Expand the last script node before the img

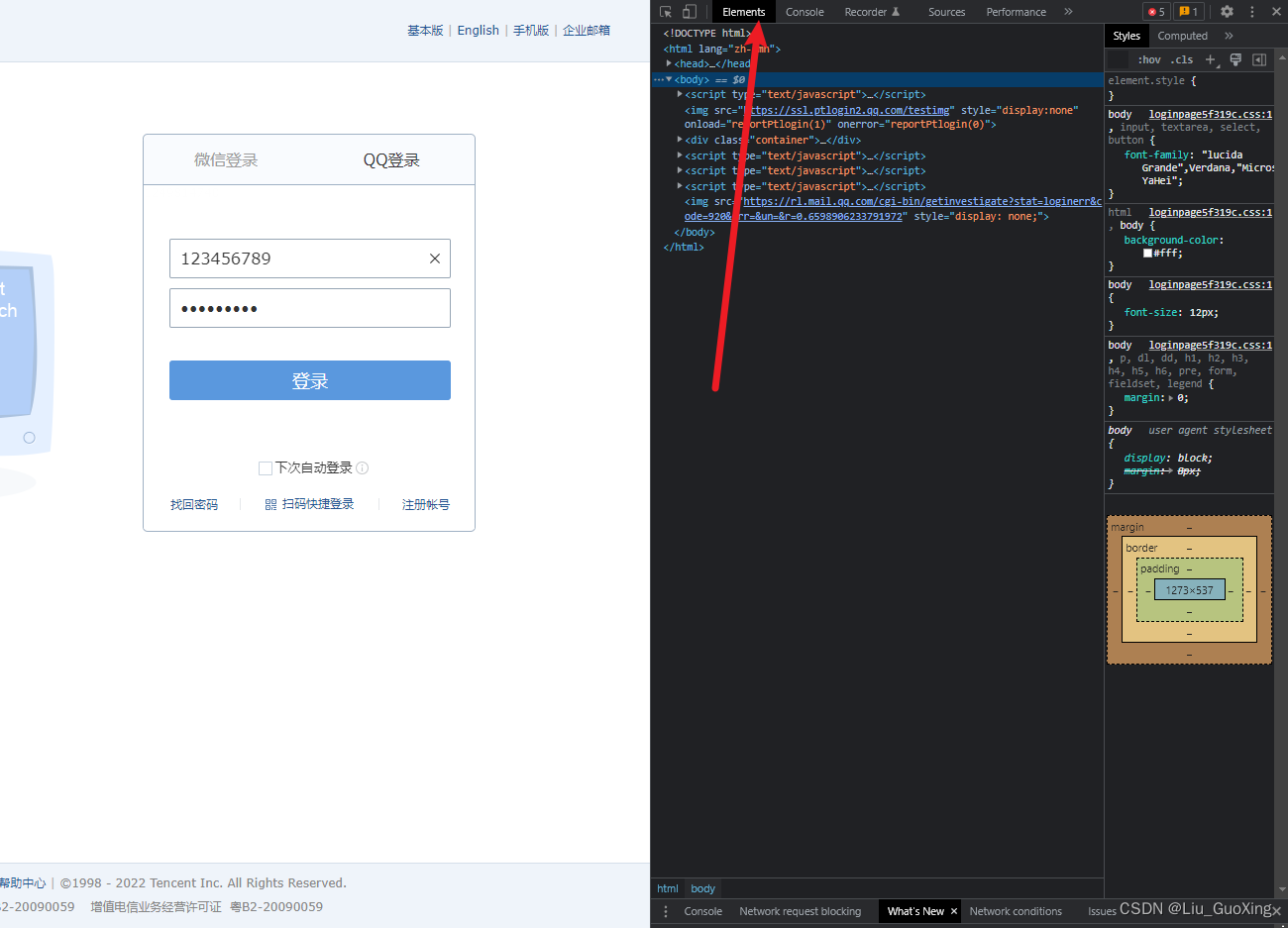coord(680,186)
